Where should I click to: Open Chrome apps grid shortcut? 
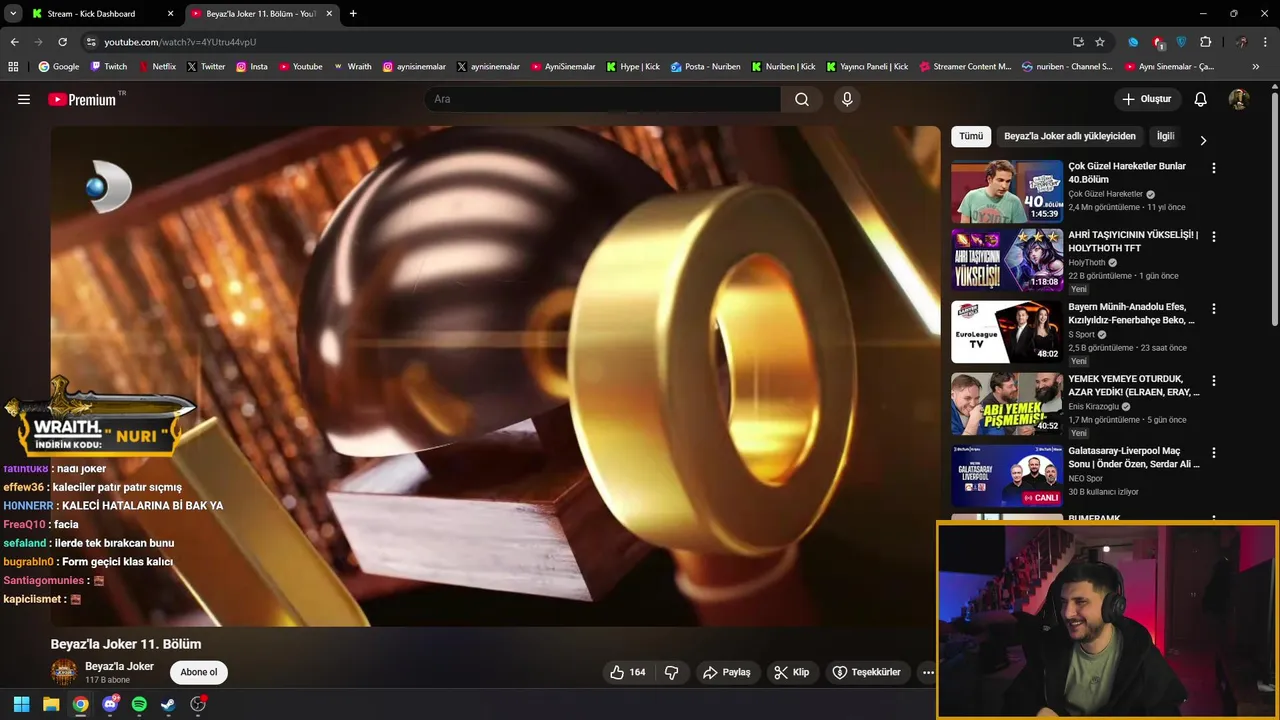[x=13, y=67]
